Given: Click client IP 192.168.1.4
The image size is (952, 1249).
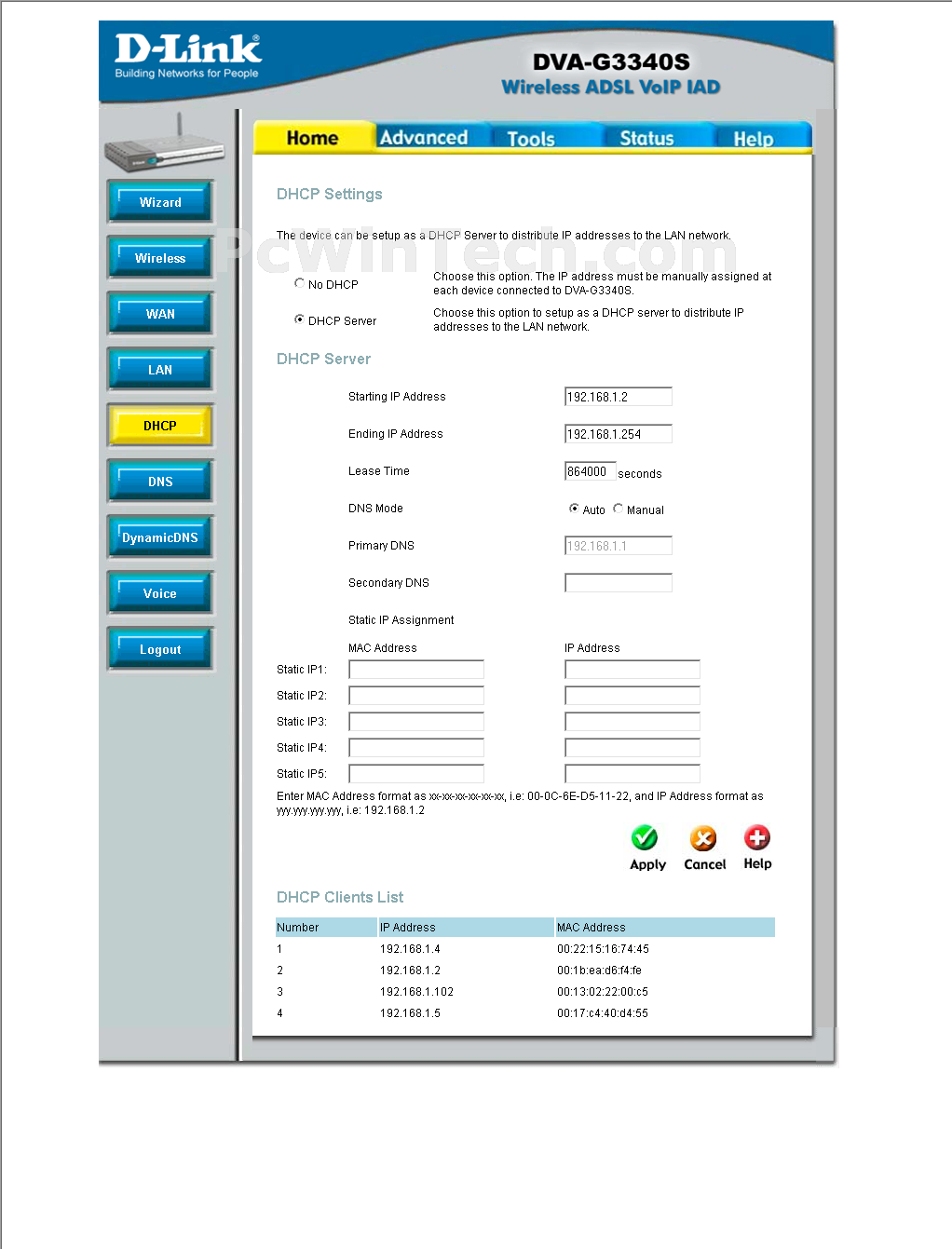Looking at the screenshot, I should pos(410,949).
